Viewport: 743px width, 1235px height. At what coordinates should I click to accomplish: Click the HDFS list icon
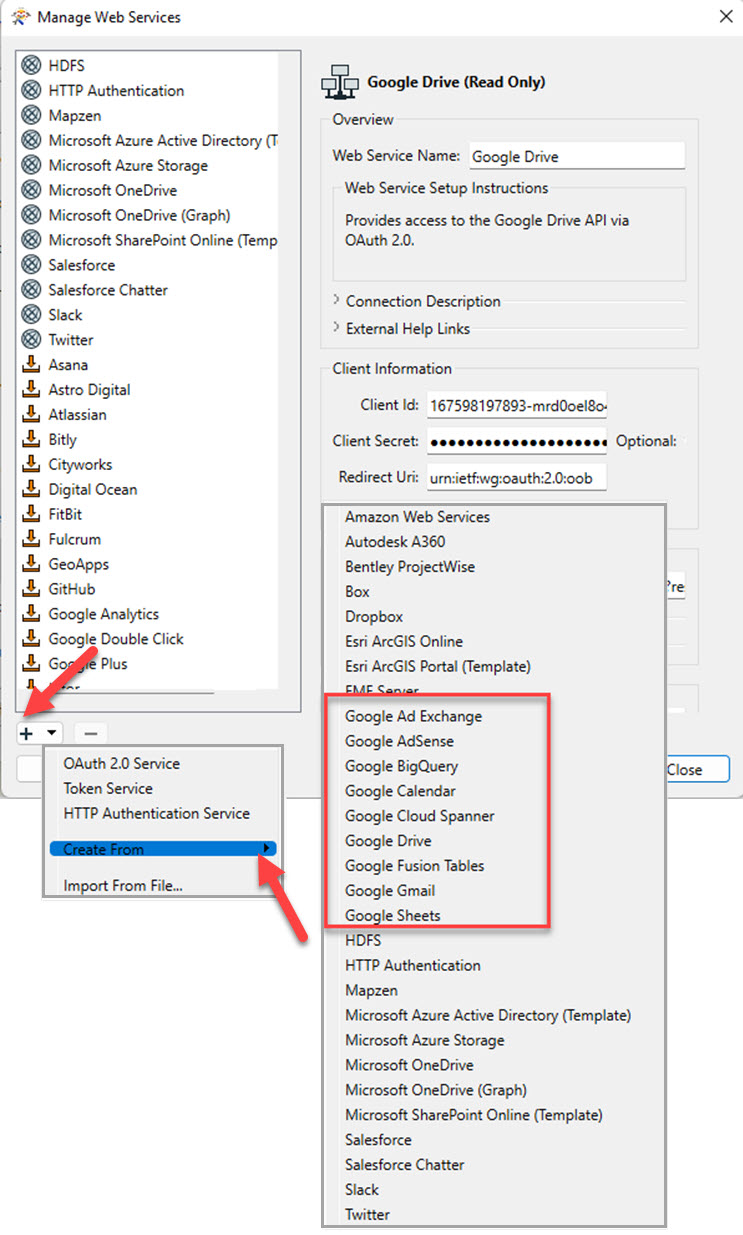point(31,65)
